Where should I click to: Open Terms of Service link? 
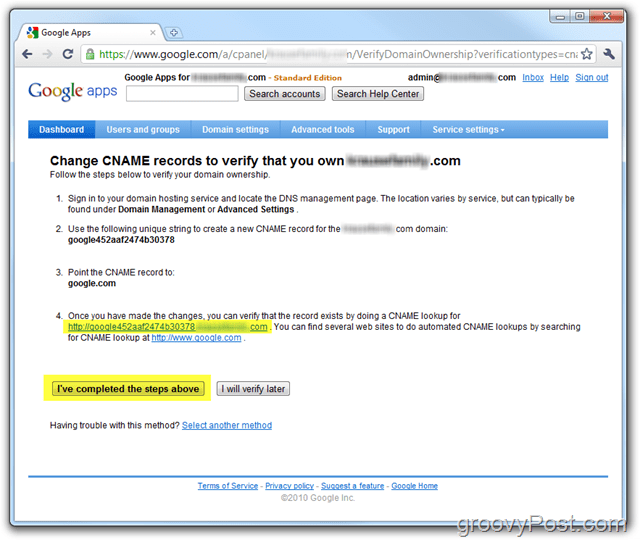(x=228, y=486)
